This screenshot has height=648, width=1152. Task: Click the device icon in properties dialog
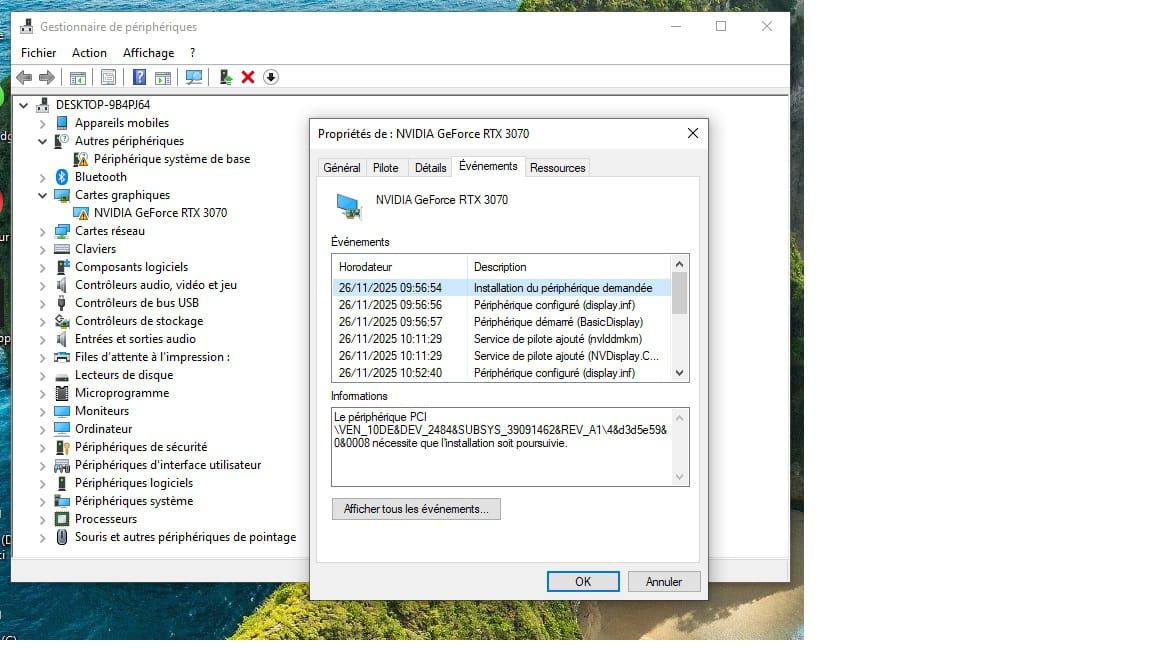[348, 206]
